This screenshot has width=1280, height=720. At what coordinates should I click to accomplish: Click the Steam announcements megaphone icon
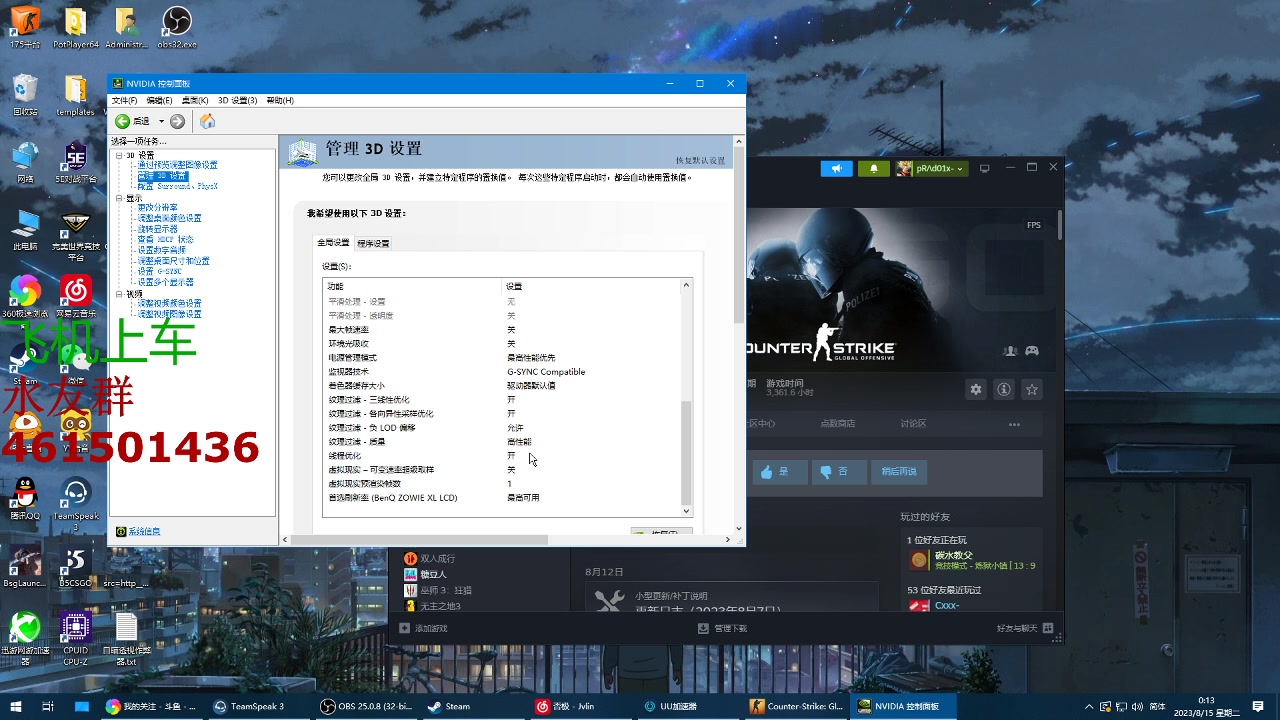tap(836, 168)
